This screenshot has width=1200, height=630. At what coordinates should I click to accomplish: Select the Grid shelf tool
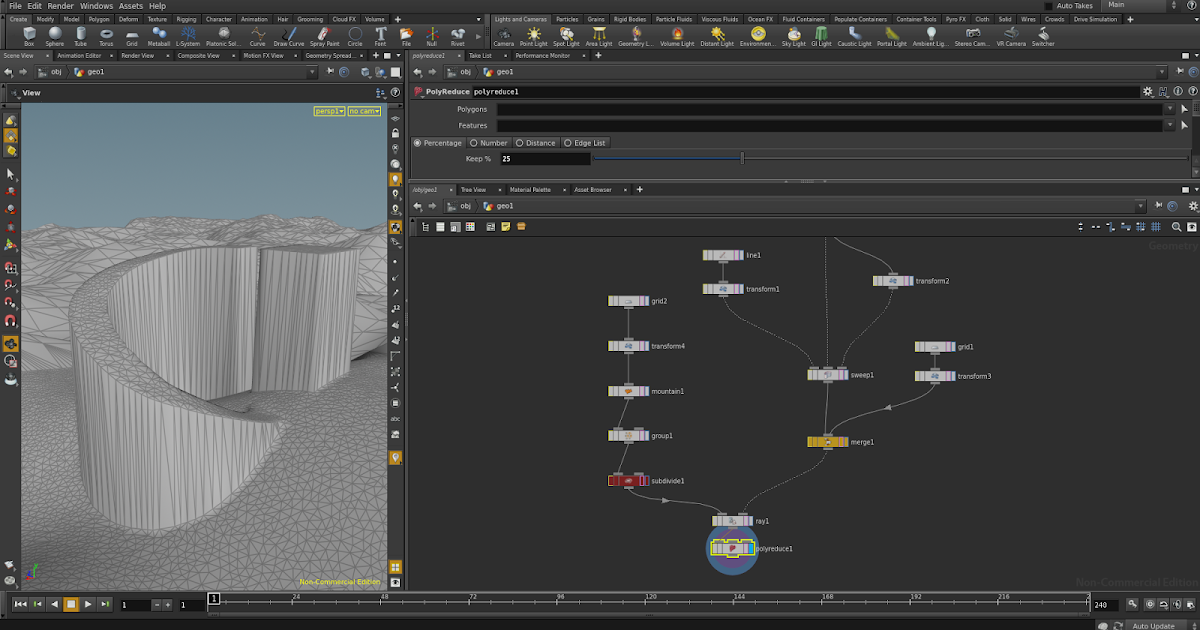point(132,37)
